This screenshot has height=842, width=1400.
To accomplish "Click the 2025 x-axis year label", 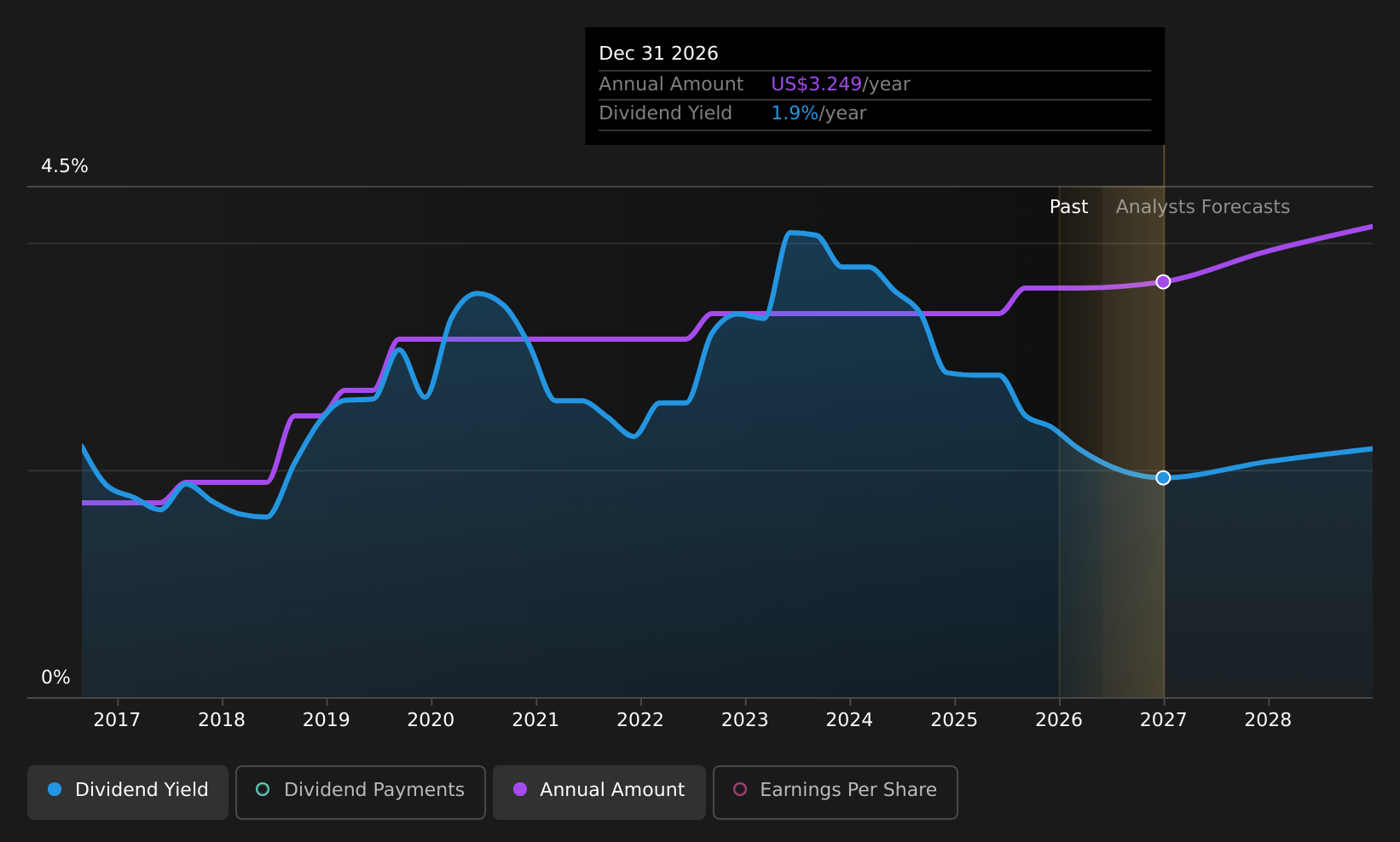I will (x=954, y=720).
